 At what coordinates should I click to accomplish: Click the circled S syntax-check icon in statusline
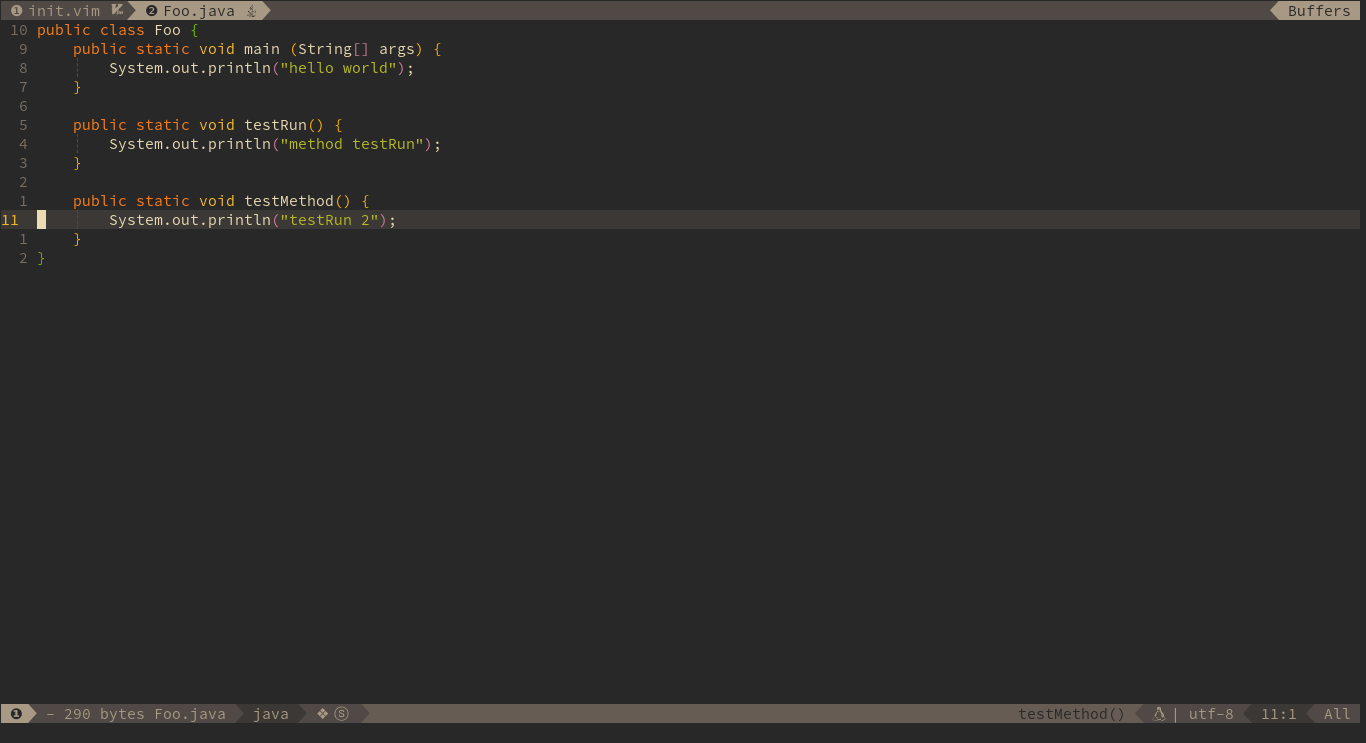click(342, 714)
